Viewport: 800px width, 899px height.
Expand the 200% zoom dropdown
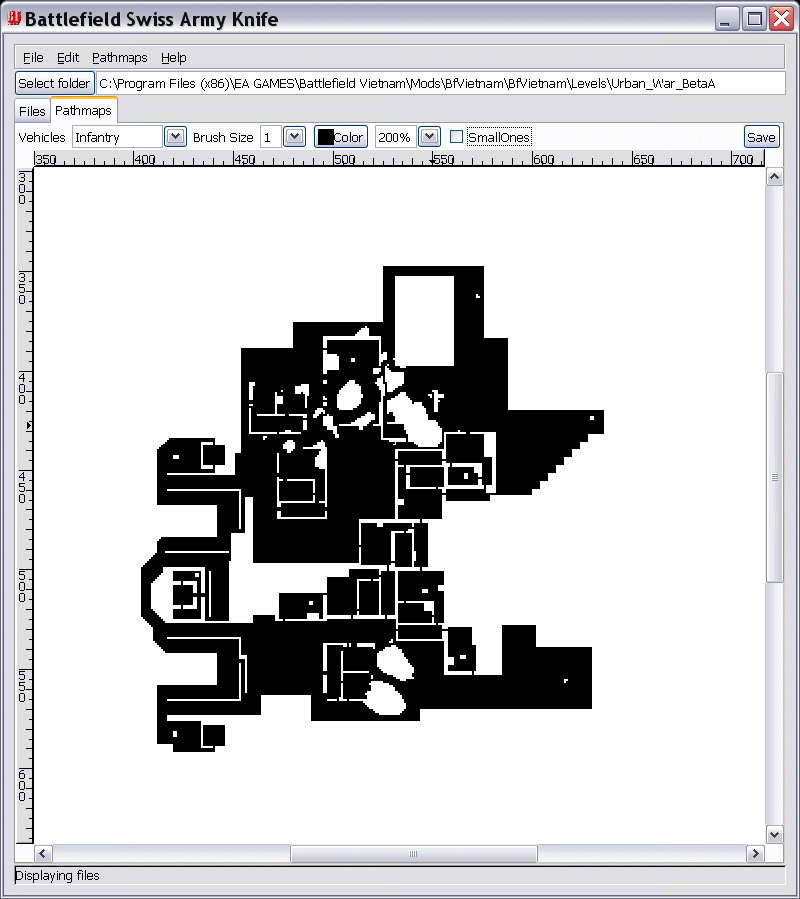tap(430, 137)
